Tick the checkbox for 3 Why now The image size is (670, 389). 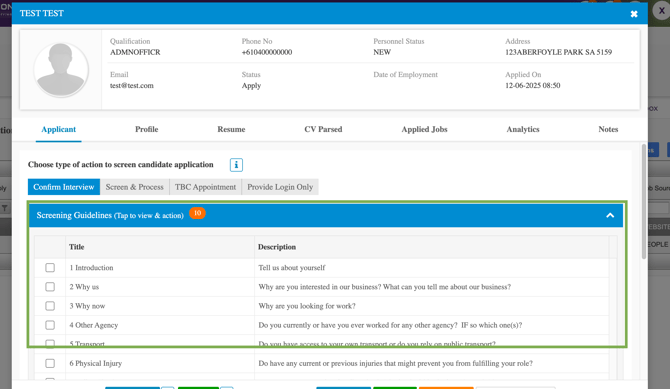click(50, 306)
